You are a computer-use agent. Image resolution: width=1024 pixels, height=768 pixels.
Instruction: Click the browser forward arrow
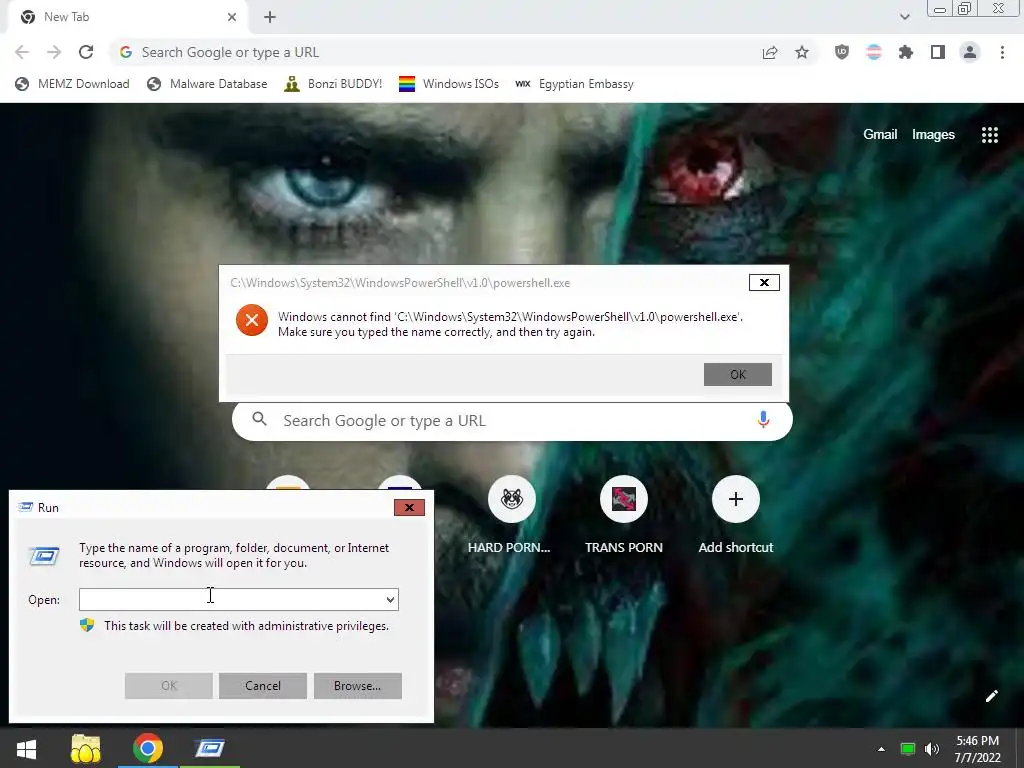tap(54, 52)
